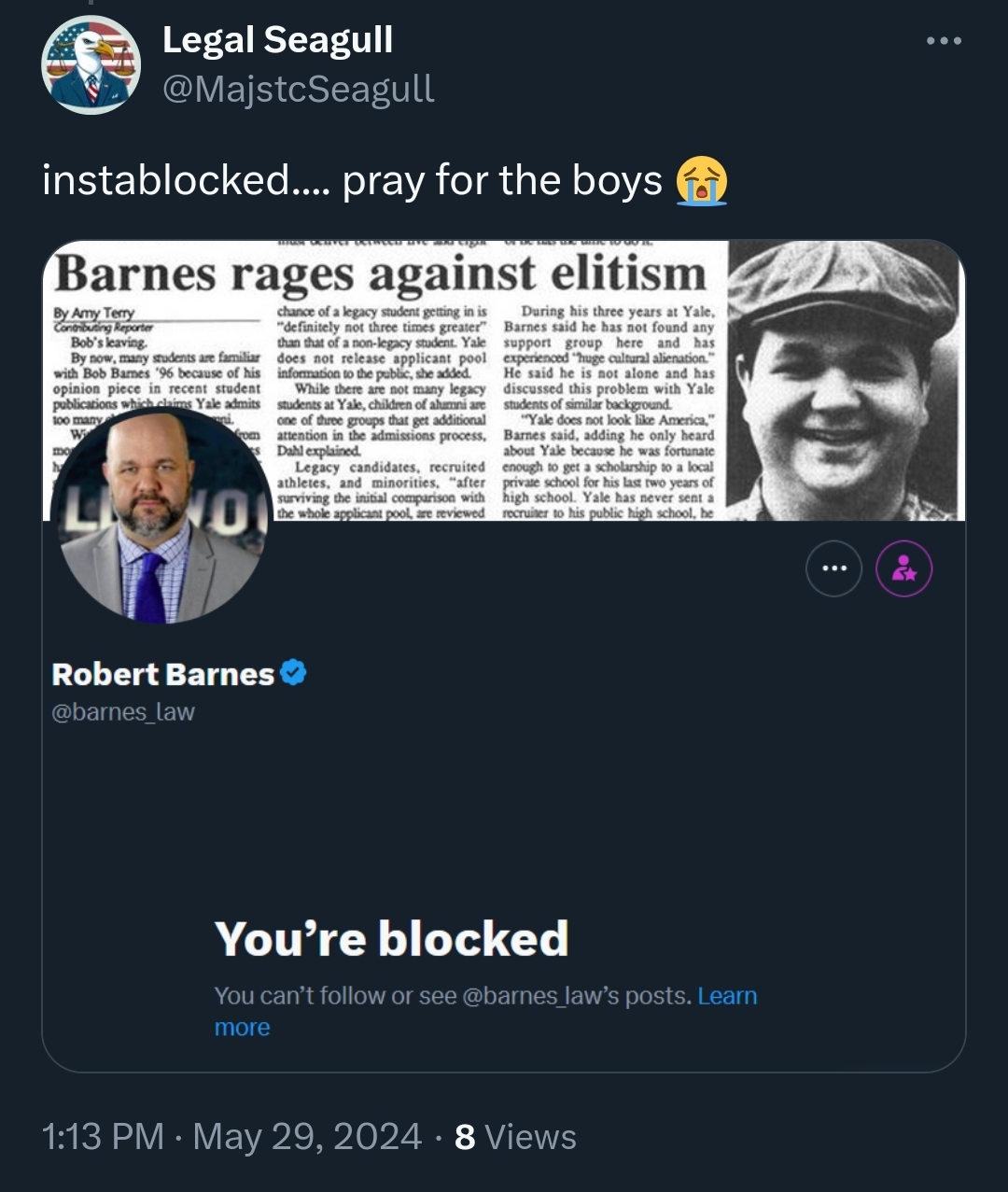The height and width of the screenshot is (1192, 1008).
Task: Click the crying face emoji in tweet
Action: [702, 180]
